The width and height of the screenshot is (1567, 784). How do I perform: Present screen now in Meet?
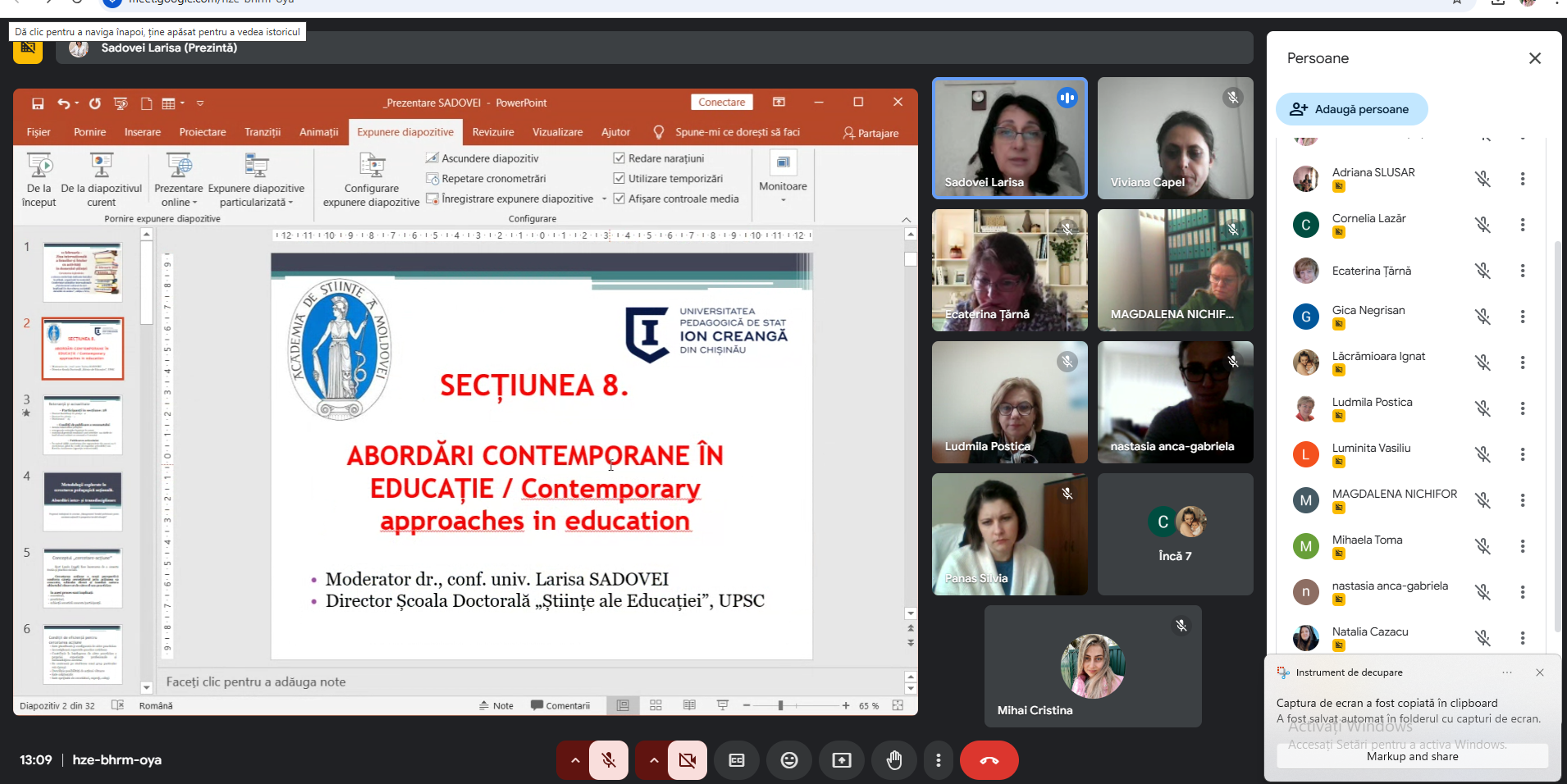(842, 760)
